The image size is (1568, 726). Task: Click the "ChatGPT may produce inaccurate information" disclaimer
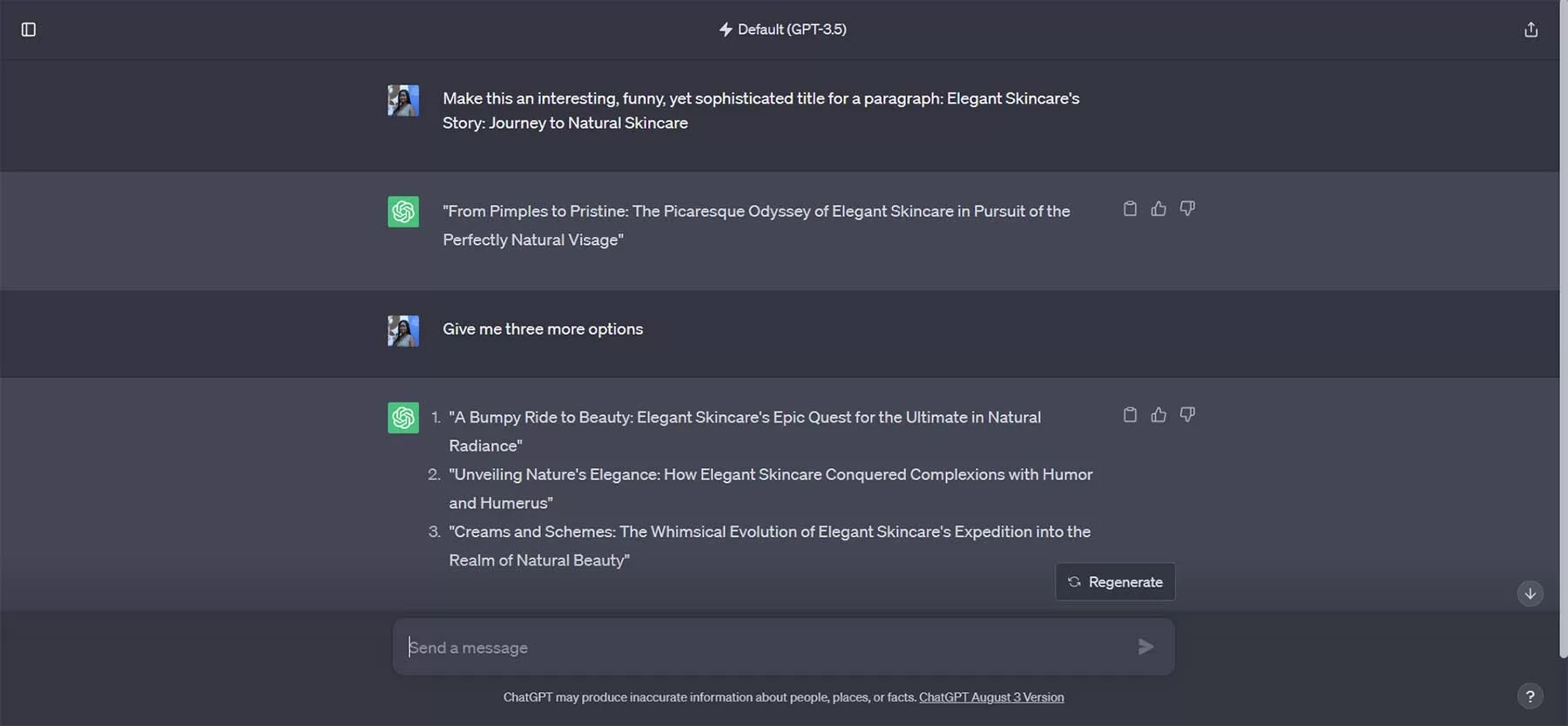click(x=710, y=697)
